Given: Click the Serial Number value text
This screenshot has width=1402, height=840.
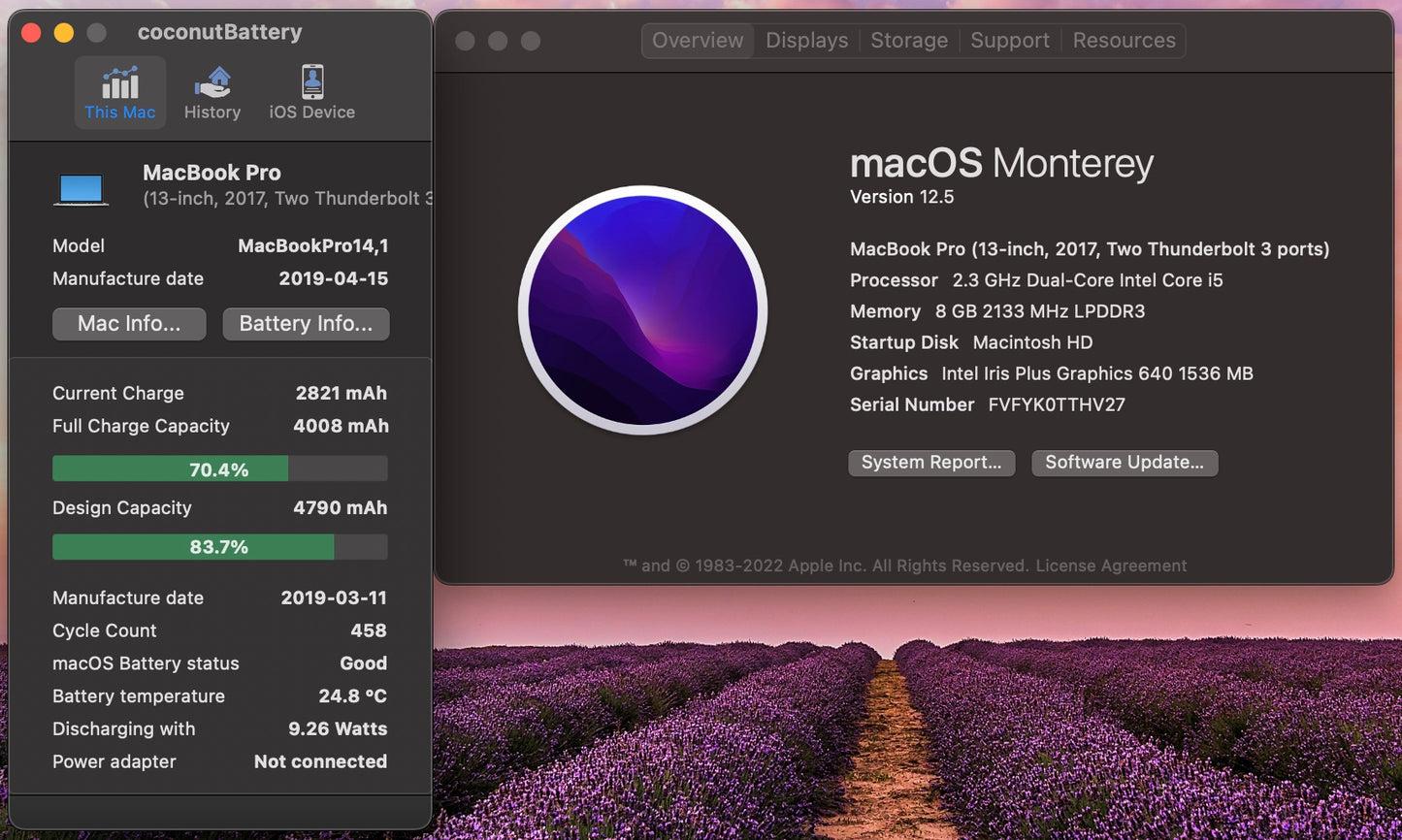Looking at the screenshot, I should tap(1056, 404).
